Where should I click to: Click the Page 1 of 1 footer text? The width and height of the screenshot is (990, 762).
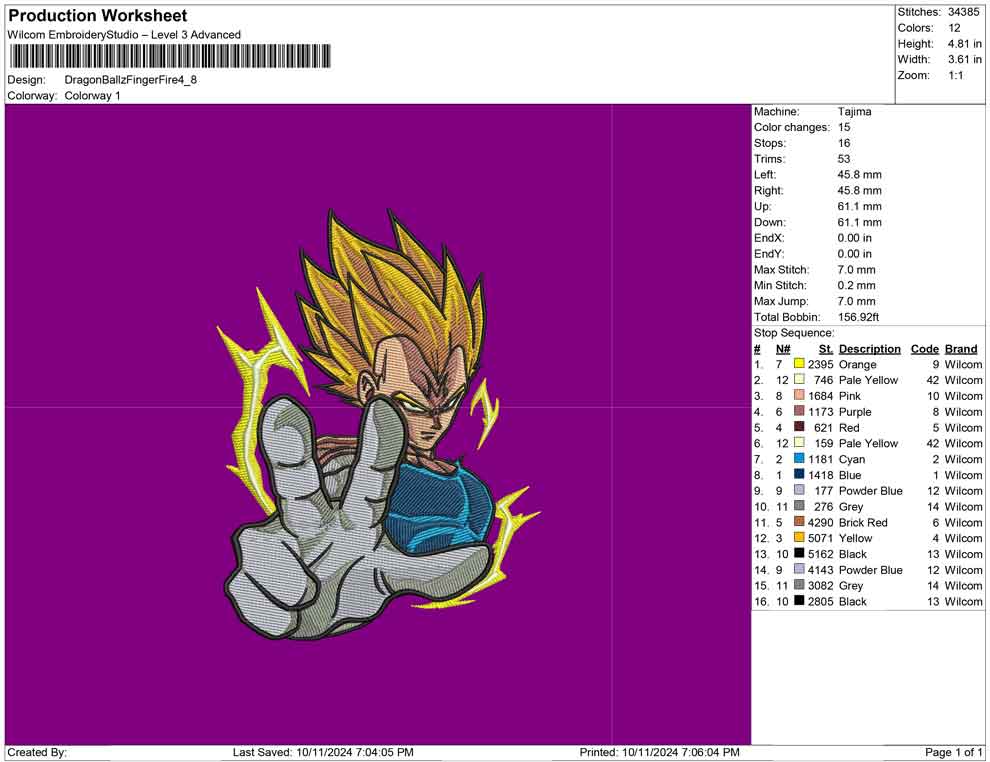click(954, 752)
